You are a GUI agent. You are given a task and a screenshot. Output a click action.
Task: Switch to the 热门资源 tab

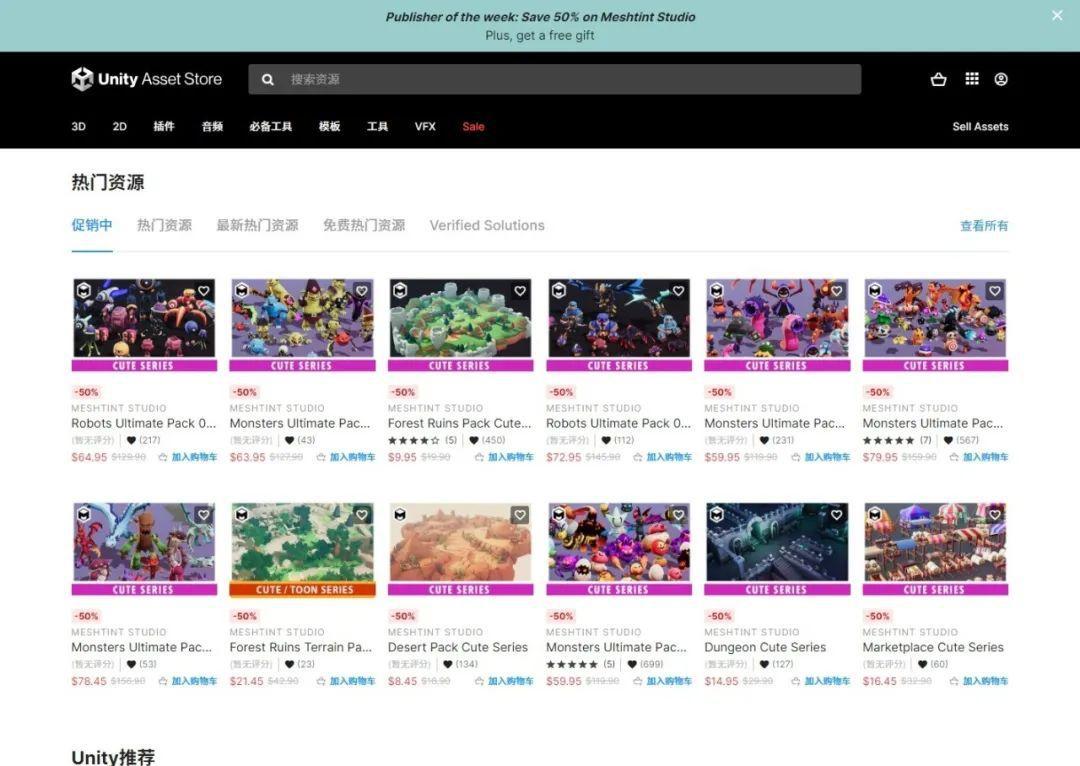click(x=165, y=225)
